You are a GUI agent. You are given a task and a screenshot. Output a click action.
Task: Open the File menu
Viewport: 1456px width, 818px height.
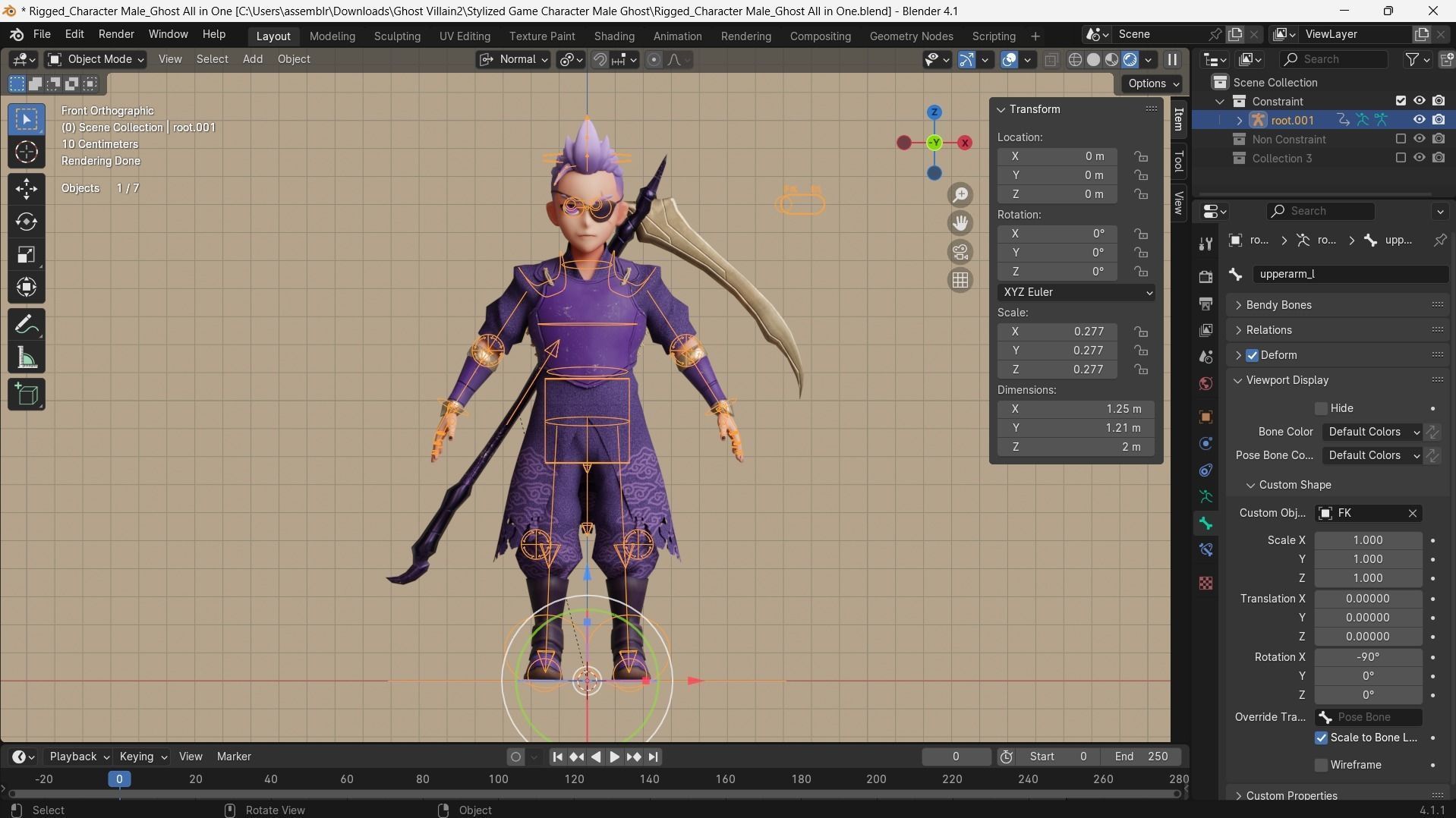pos(42,35)
